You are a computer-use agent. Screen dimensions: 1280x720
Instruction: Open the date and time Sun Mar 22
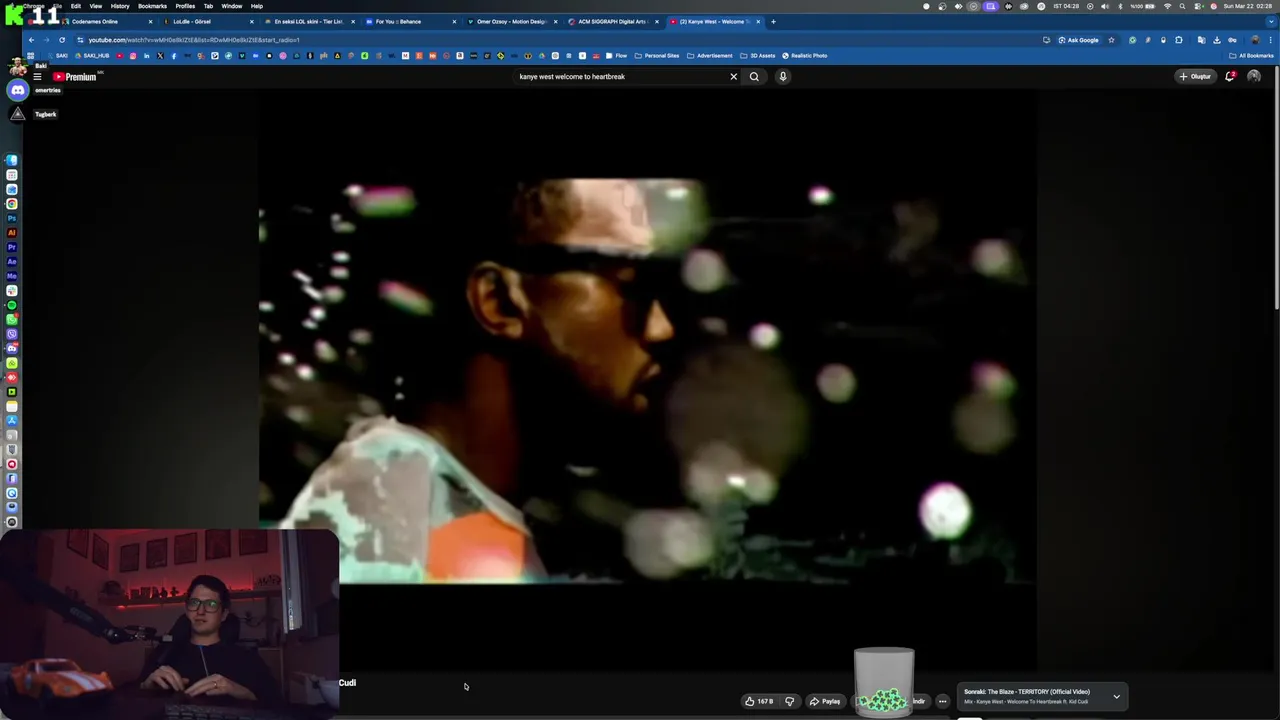click(1247, 6)
